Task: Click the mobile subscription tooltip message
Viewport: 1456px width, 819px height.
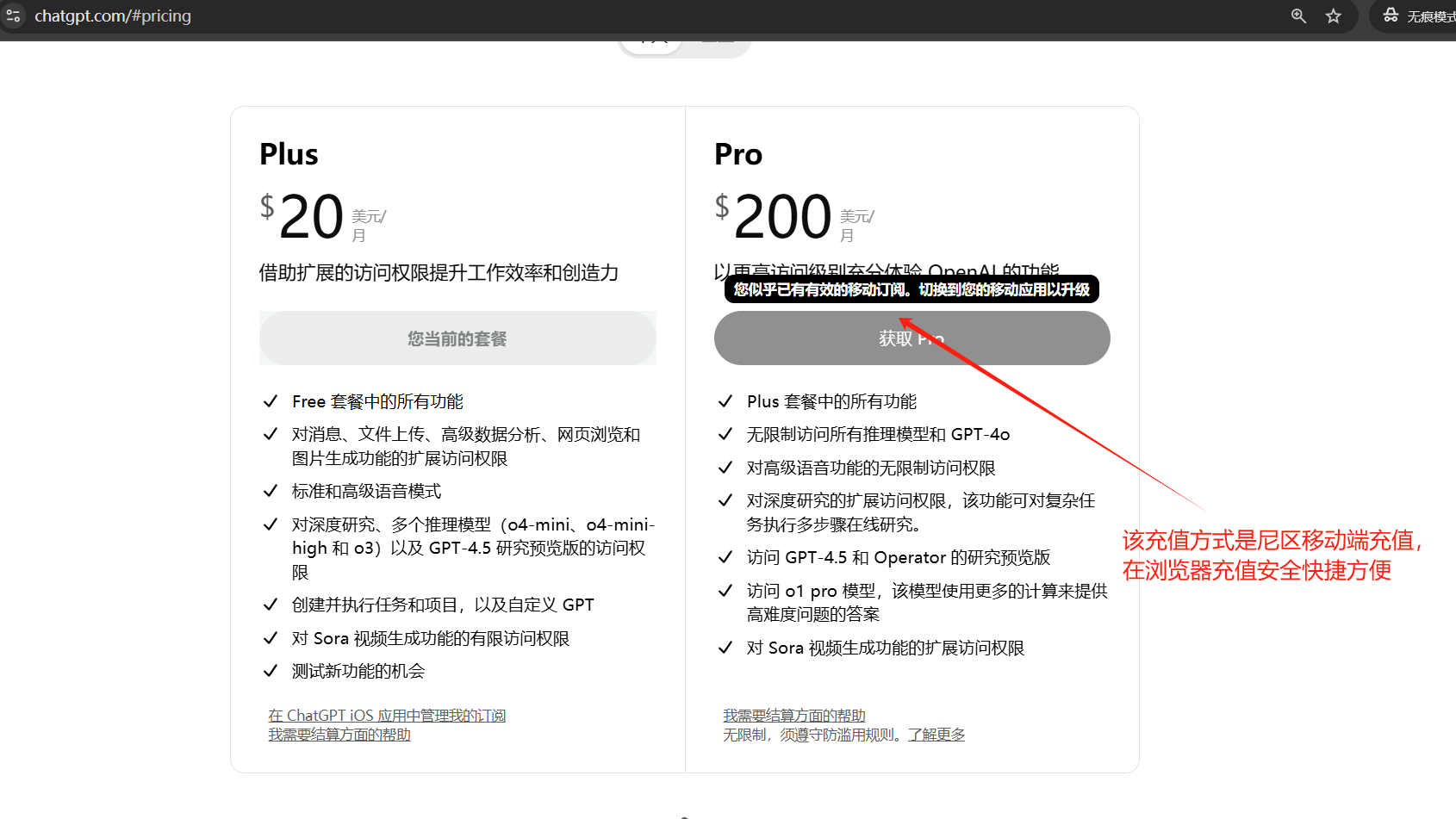Action: (912, 289)
